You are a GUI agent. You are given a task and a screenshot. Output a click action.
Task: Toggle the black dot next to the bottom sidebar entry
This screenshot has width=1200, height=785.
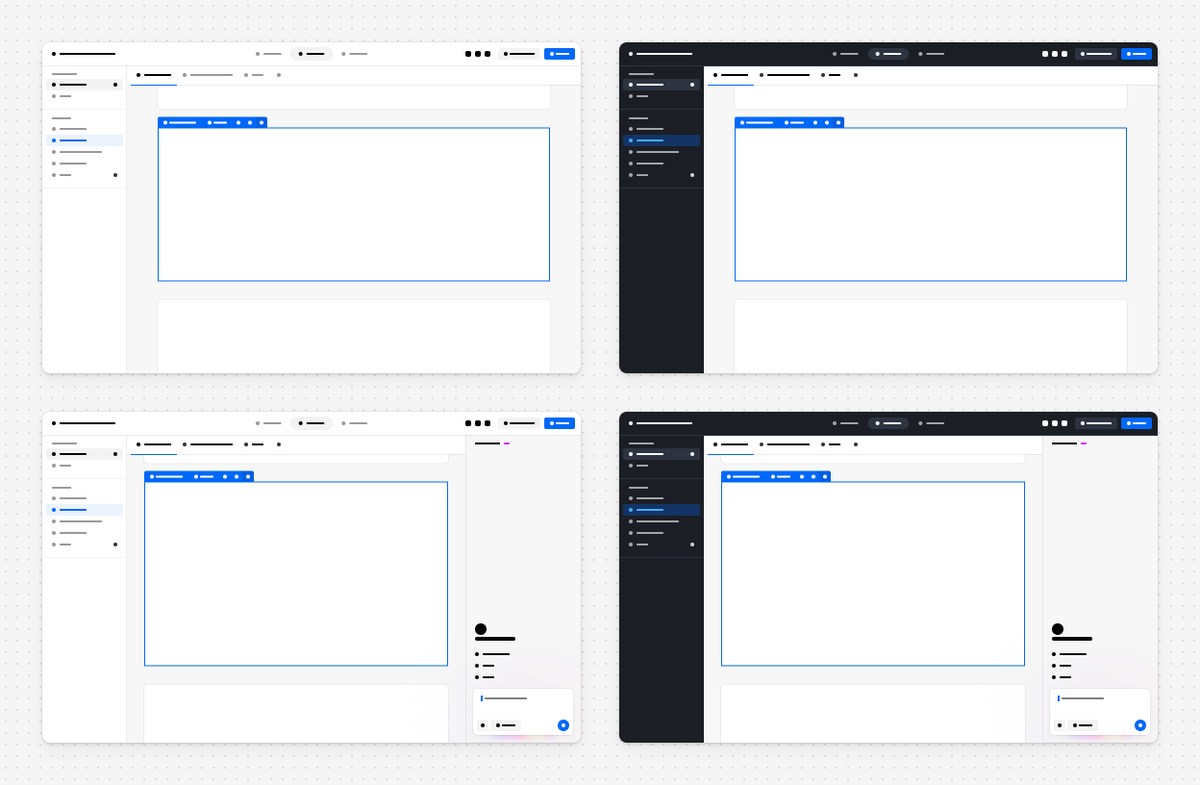tap(116, 175)
